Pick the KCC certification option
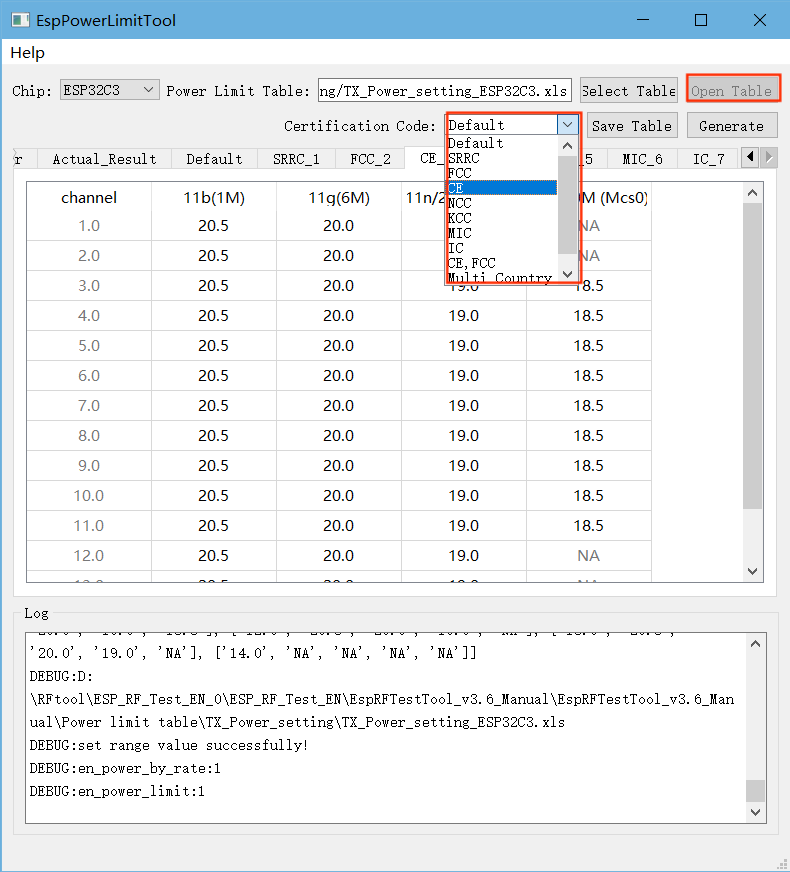Viewport: 790px width, 872px height. pyautogui.click(x=501, y=218)
